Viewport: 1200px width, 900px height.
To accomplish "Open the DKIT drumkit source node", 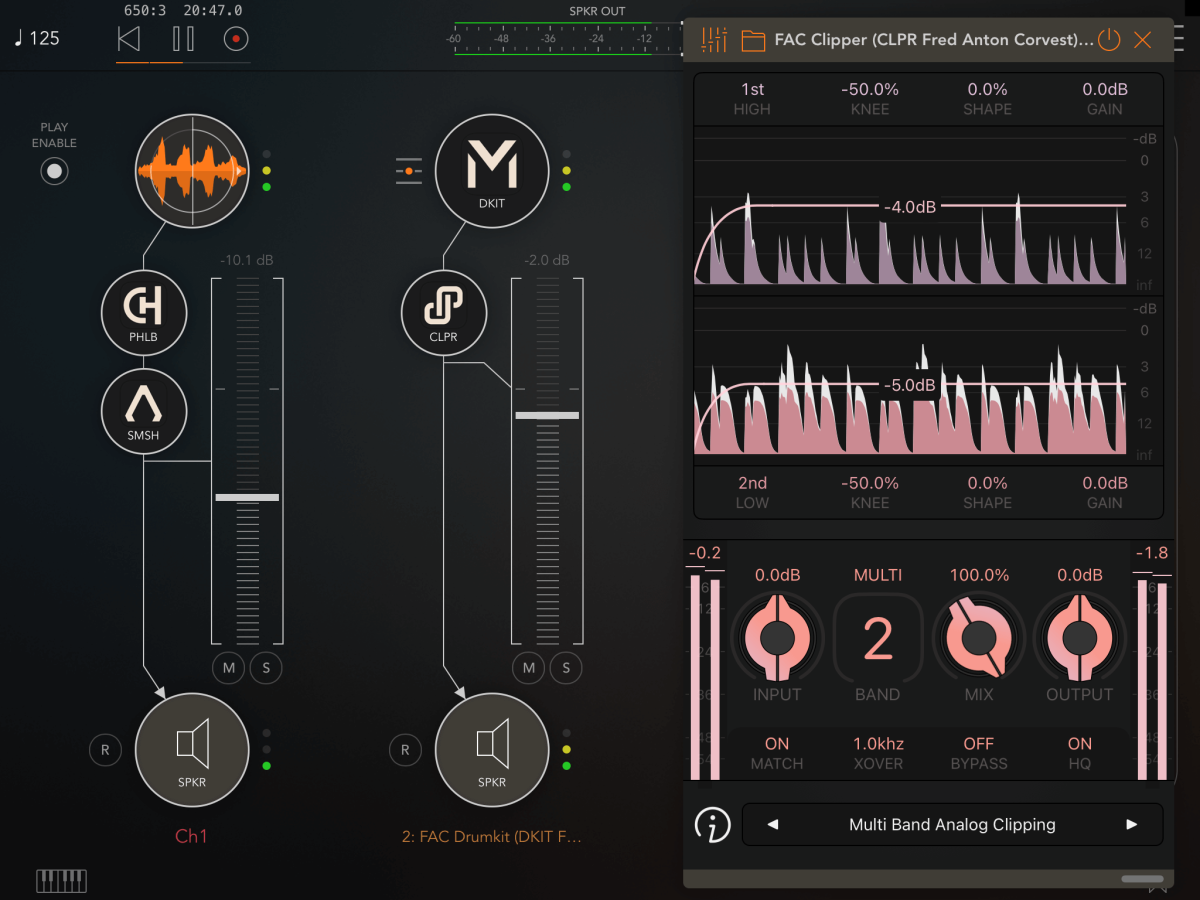I will tap(492, 170).
